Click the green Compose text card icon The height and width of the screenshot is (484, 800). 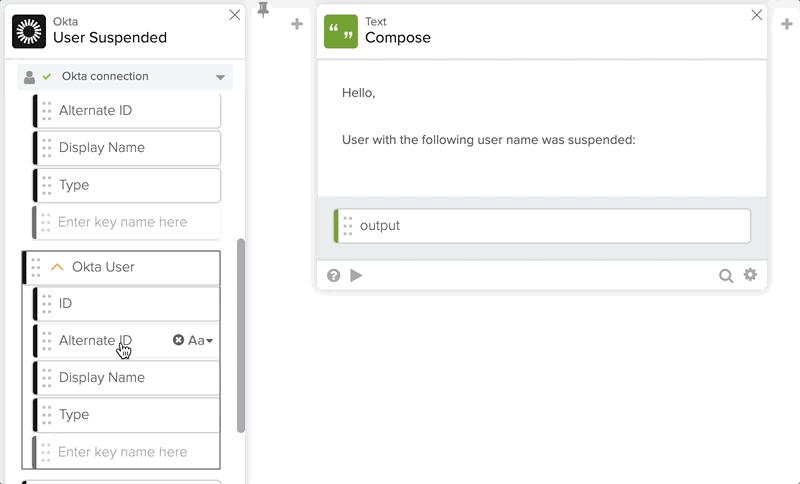341,31
